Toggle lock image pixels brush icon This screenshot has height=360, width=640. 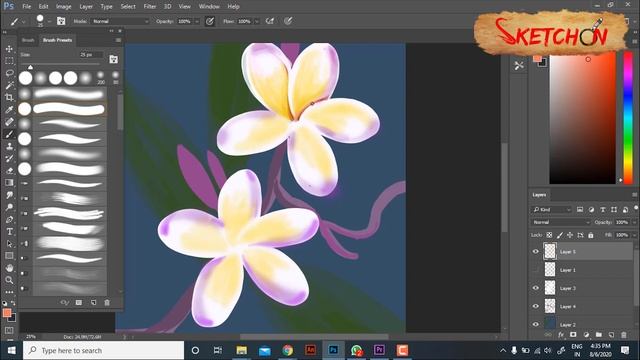click(560, 235)
